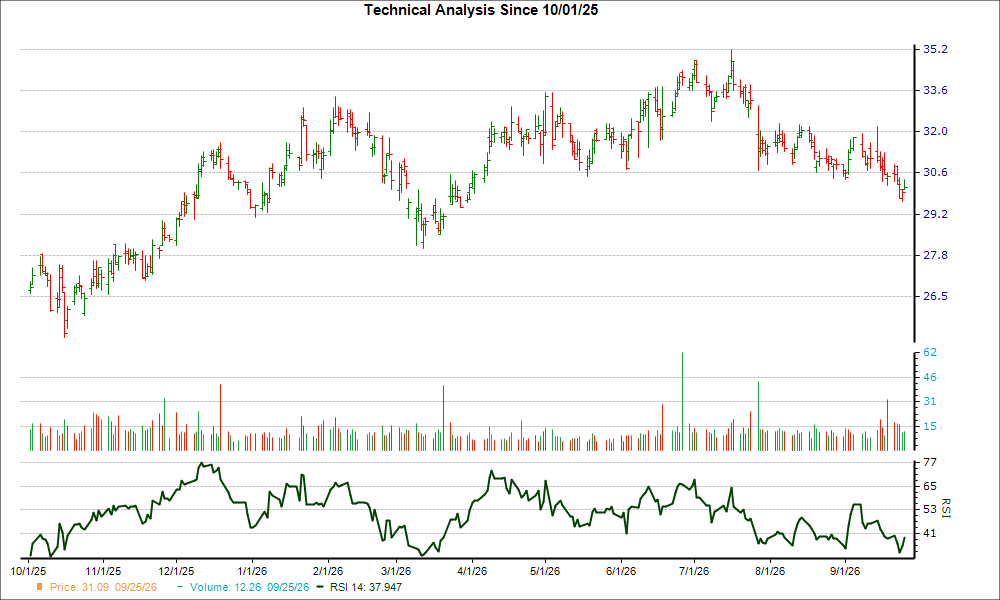
Task: Click the 26.5 price axis label
Action: [x=936, y=296]
